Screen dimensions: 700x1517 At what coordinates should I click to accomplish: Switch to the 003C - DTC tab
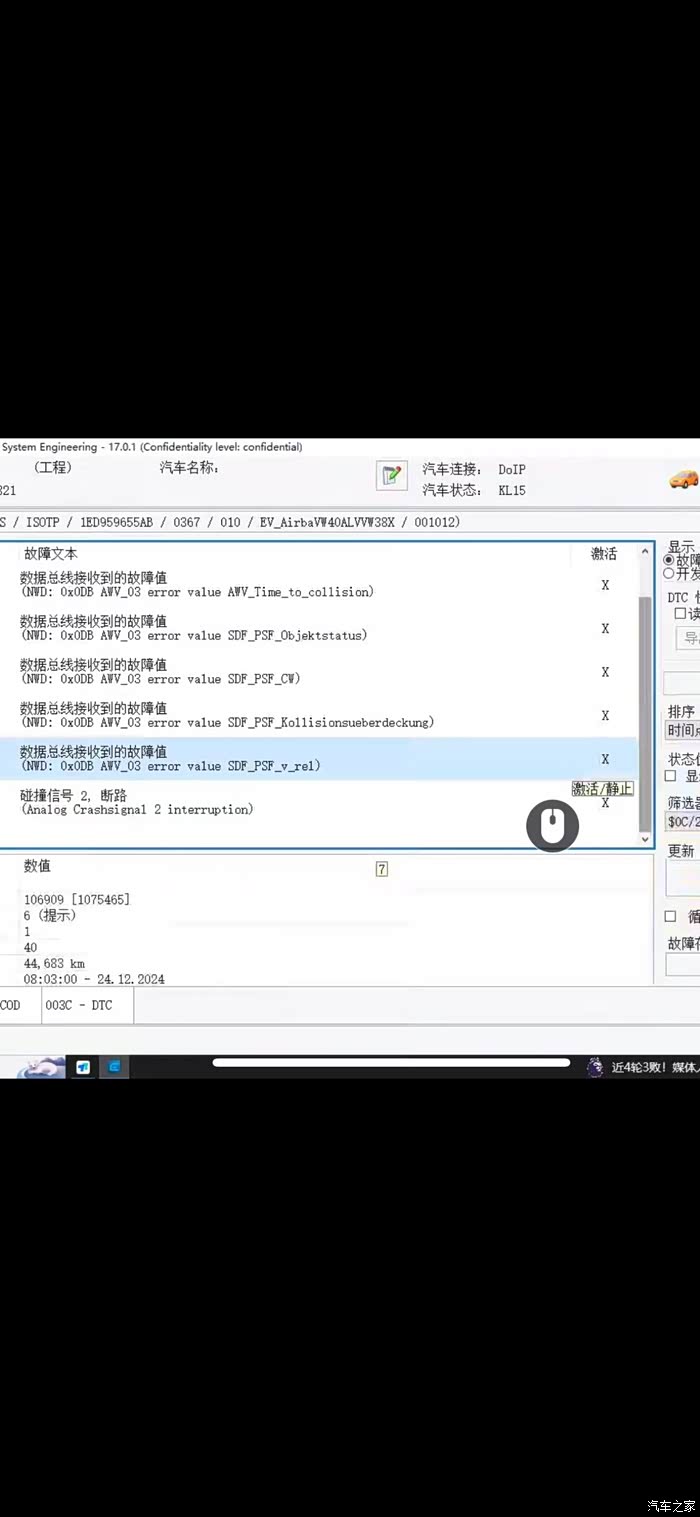pyautogui.click(x=87, y=1005)
